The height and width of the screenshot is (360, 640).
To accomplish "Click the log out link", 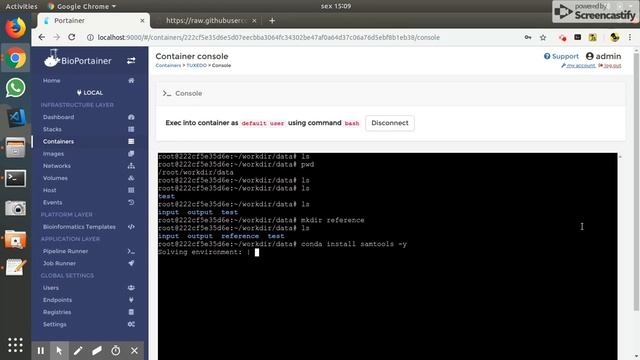I will click(610, 65).
